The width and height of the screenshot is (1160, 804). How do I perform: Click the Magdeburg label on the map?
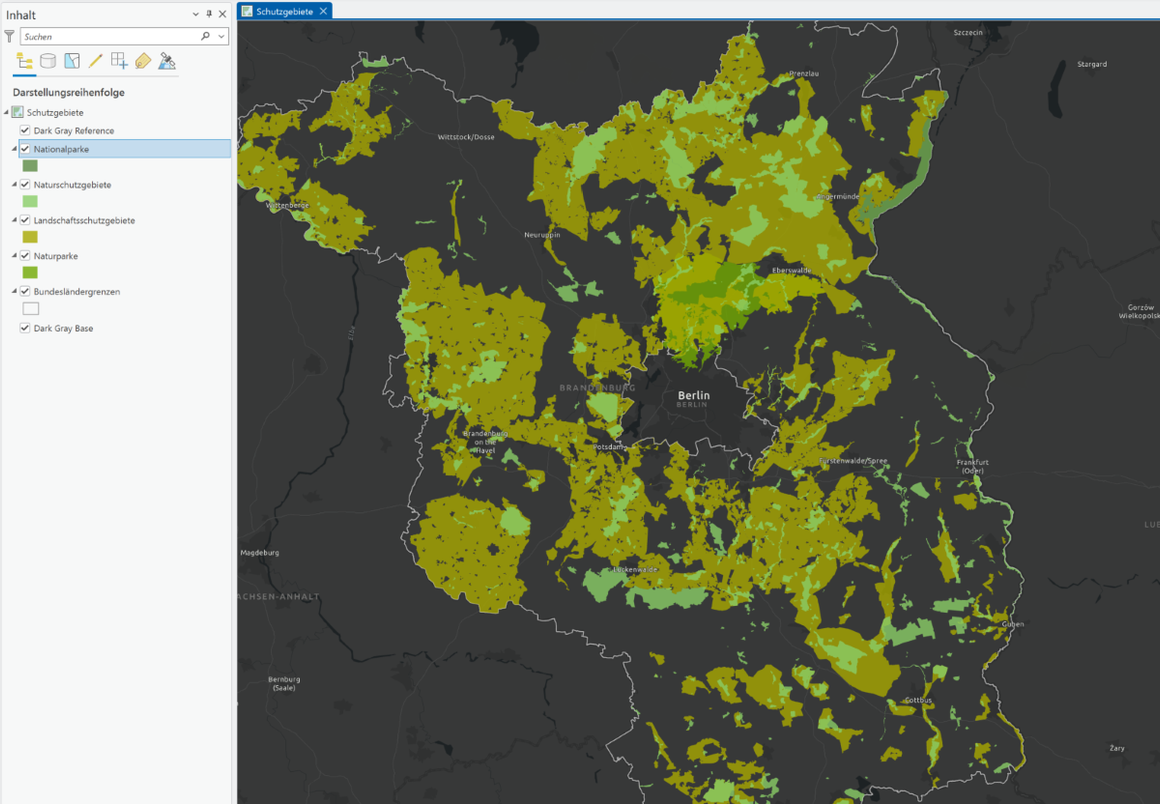pyautogui.click(x=260, y=553)
